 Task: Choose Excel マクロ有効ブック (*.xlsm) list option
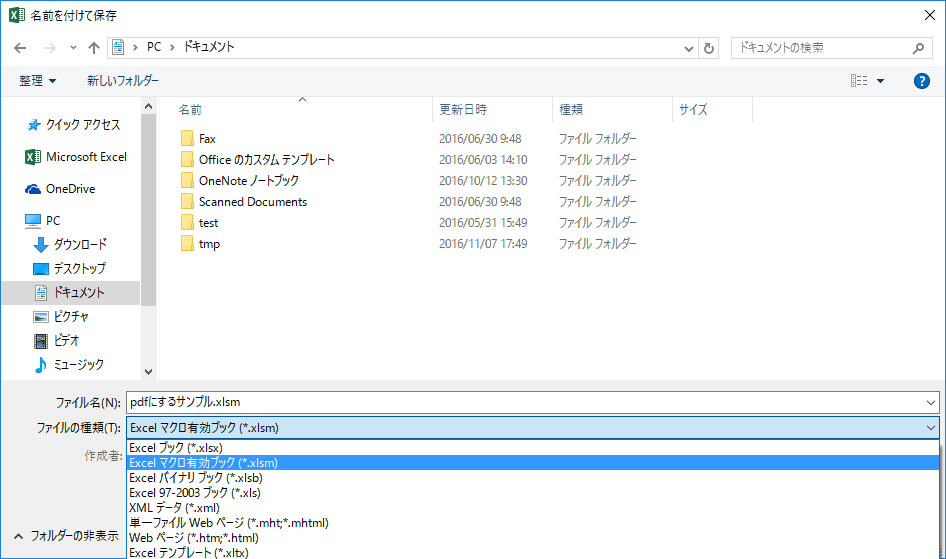pyautogui.click(x=533, y=463)
